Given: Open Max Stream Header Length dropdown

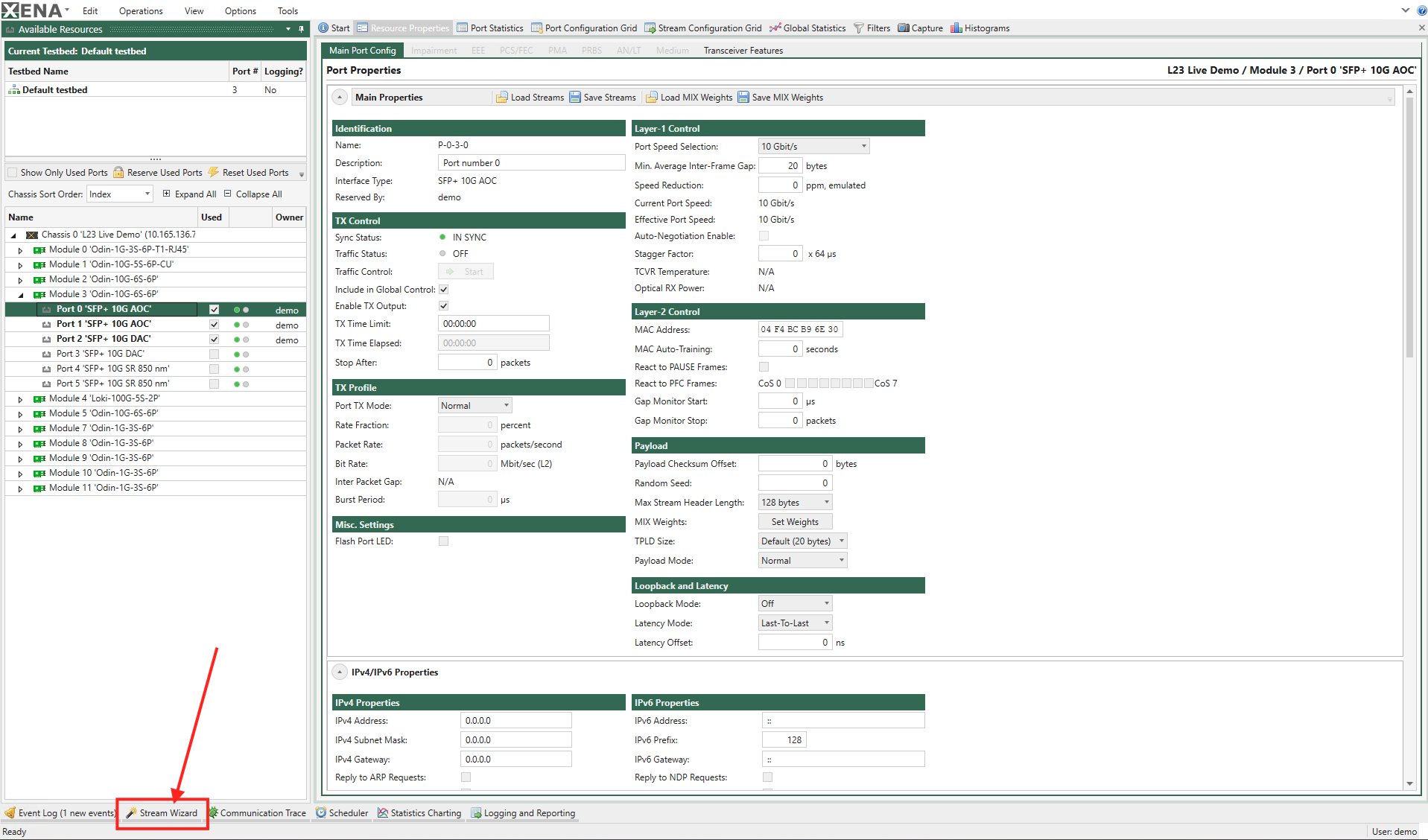Looking at the screenshot, I should (795, 503).
